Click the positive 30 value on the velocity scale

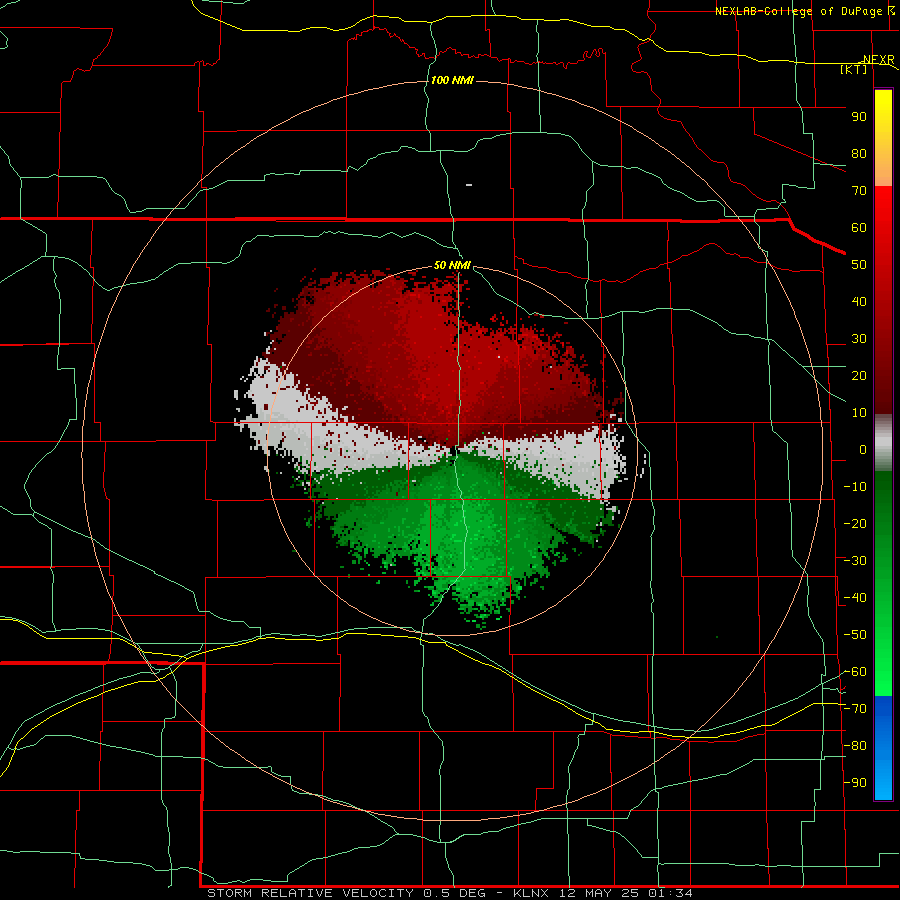pos(859,339)
